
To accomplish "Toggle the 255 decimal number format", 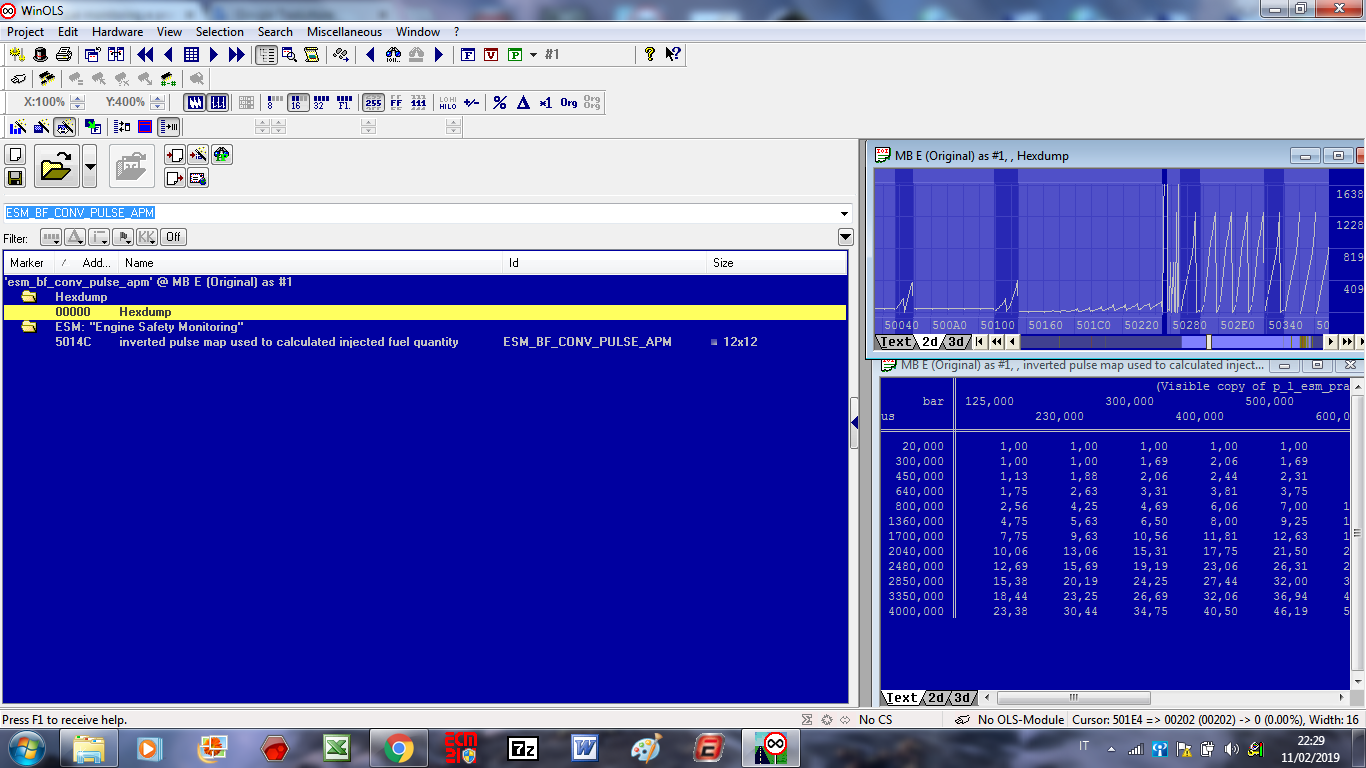I will 373,102.
